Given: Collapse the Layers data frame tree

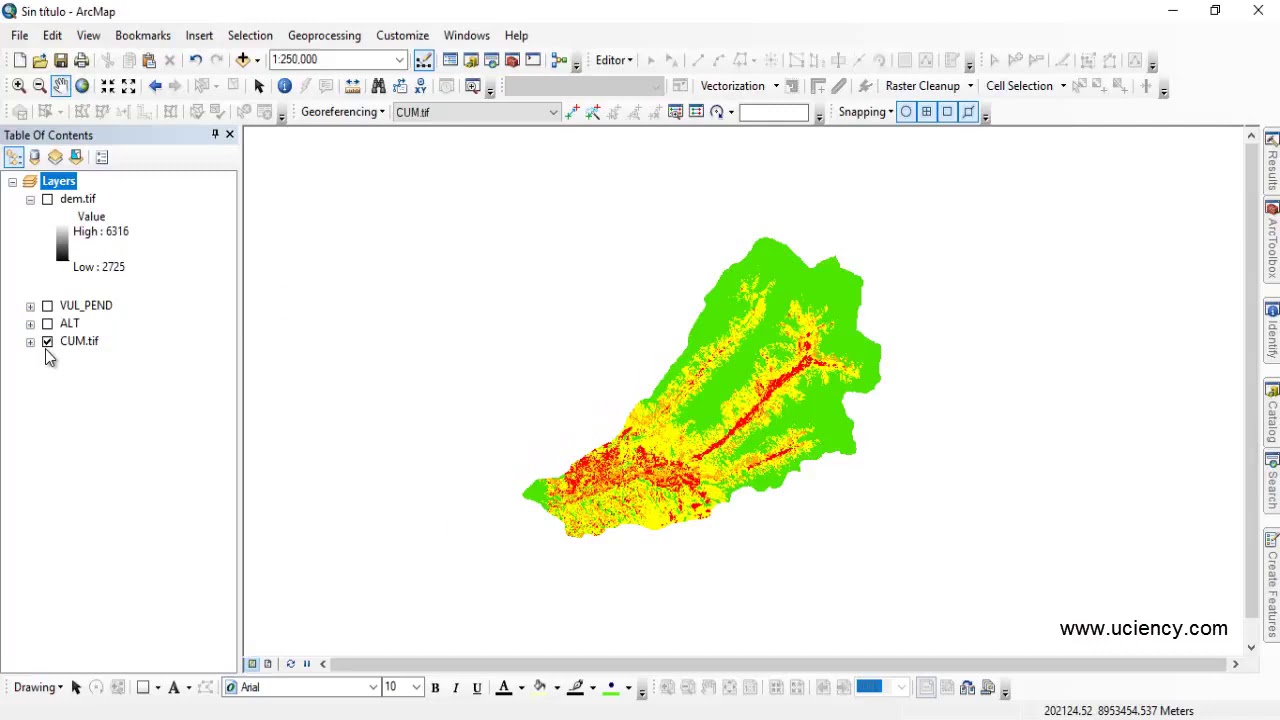Looking at the screenshot, I should point(12,182).
